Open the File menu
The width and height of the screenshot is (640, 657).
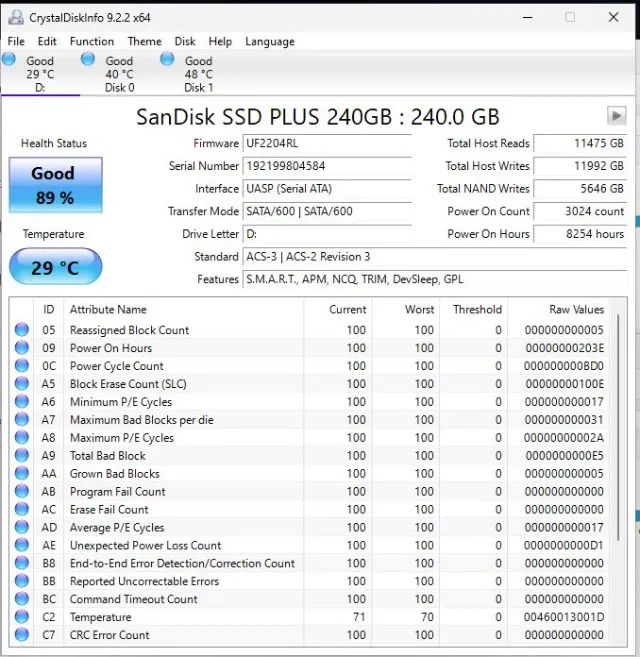coord(16,41)
